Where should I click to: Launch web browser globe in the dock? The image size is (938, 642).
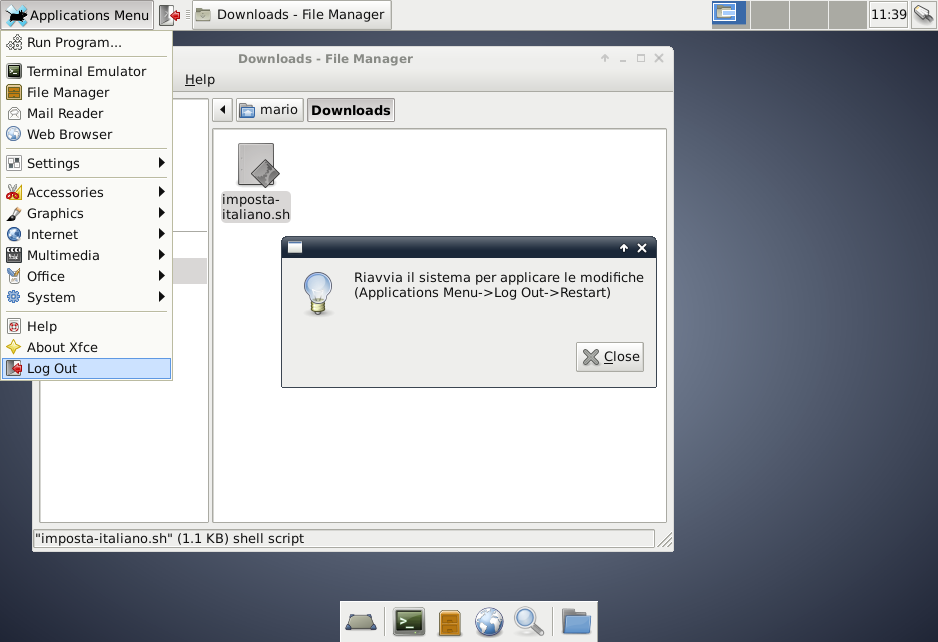[x=489, y=622]
